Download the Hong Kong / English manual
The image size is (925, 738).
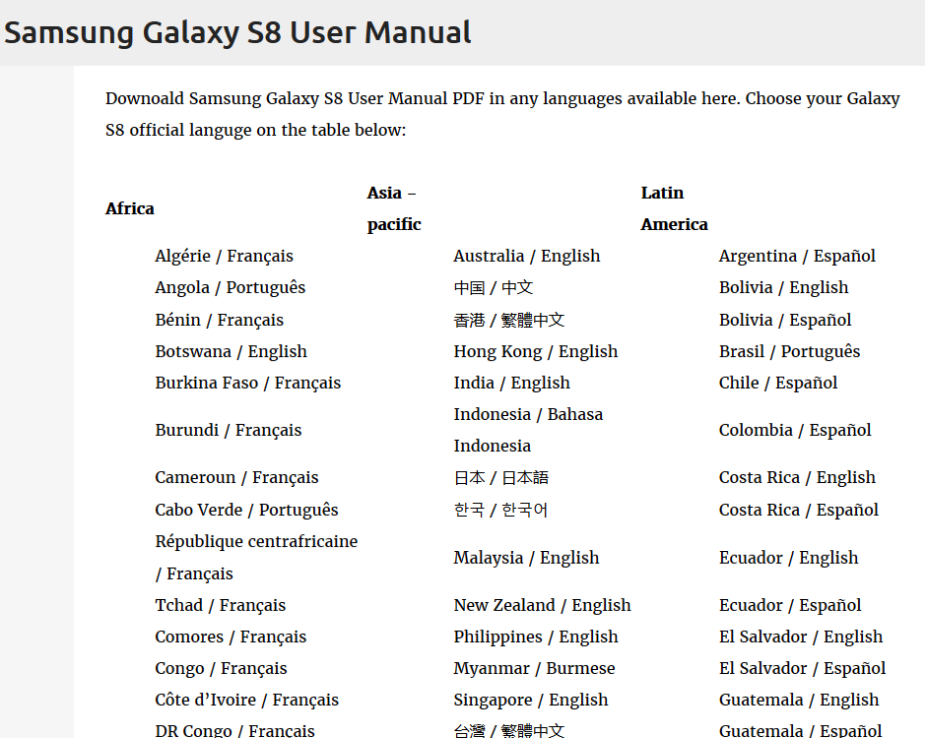535,351
